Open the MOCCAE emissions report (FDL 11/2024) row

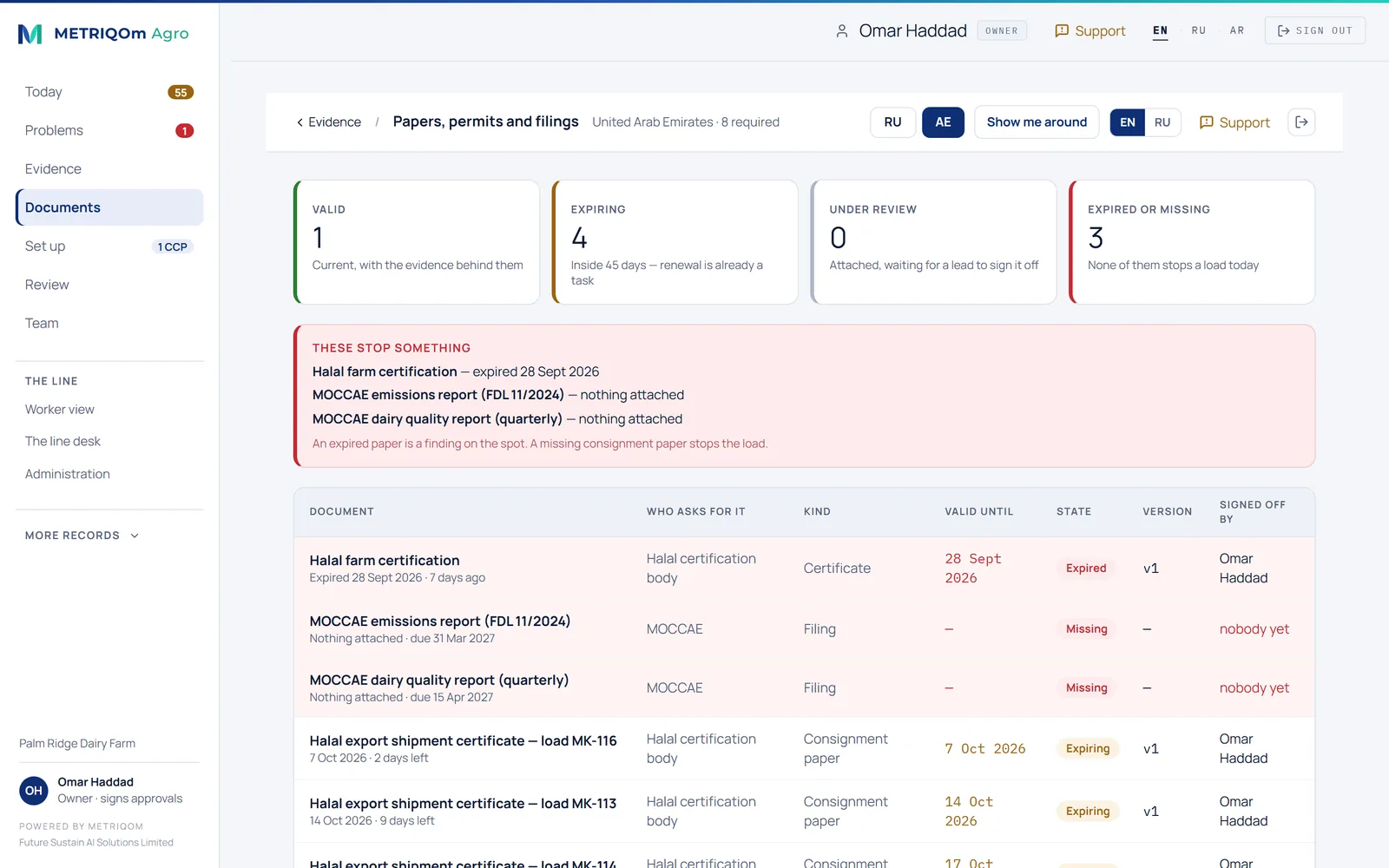pyautogui.click(x=804, y=629)
